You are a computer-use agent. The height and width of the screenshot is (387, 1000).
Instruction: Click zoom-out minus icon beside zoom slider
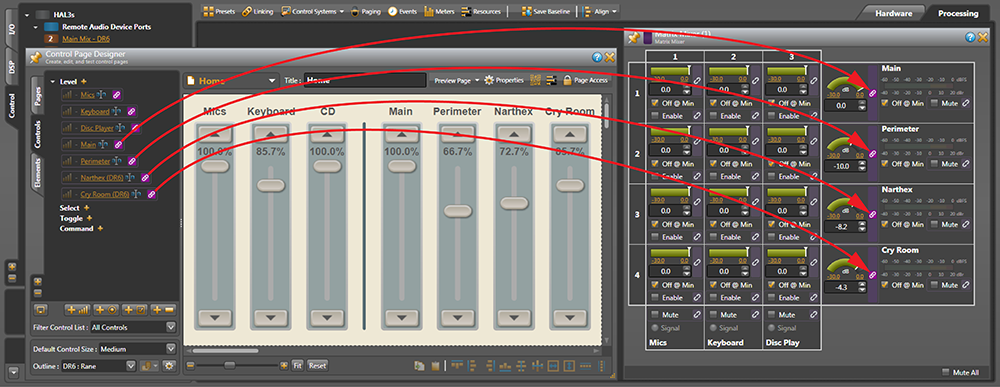[190, 365]
